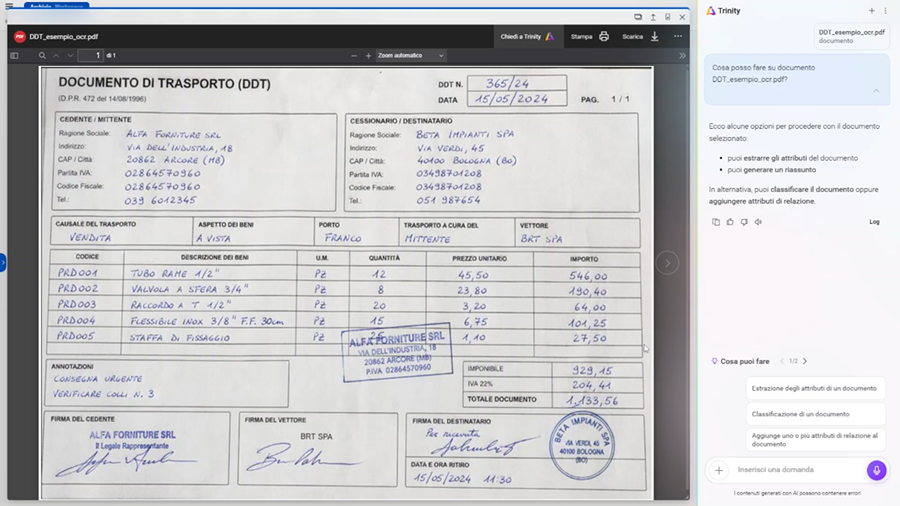
Task: Select 'Estrazione degli attributi di un documento'
Action: click(x=815, y=388)
